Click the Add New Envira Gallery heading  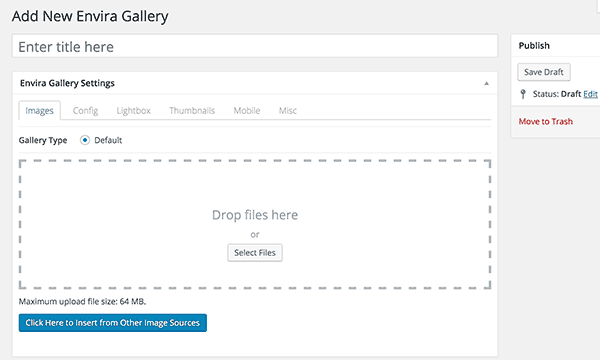pyautogui.click(x=90, y=16)
